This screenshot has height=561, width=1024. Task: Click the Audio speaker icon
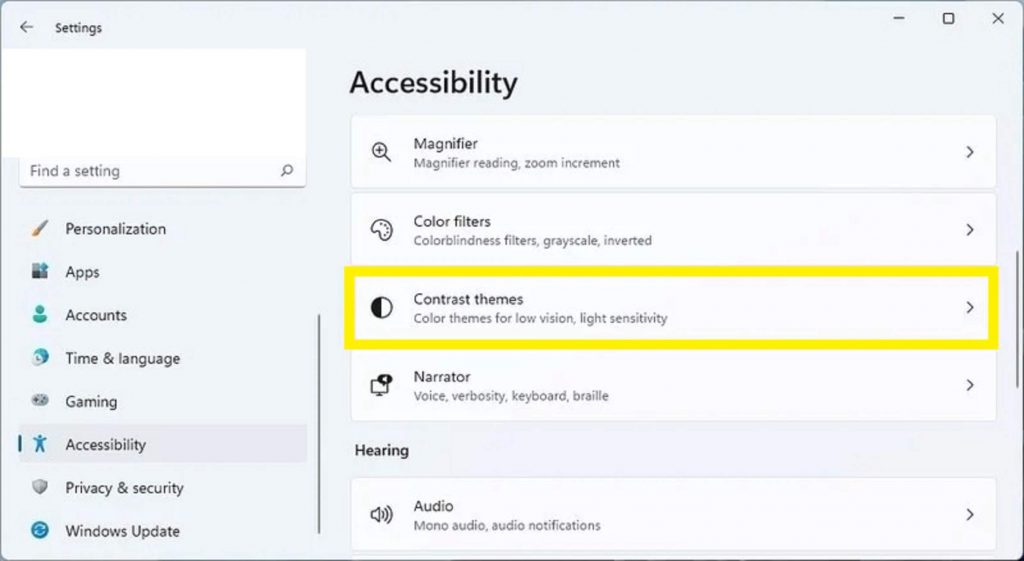pyautogui.click(x=381, y=515)
